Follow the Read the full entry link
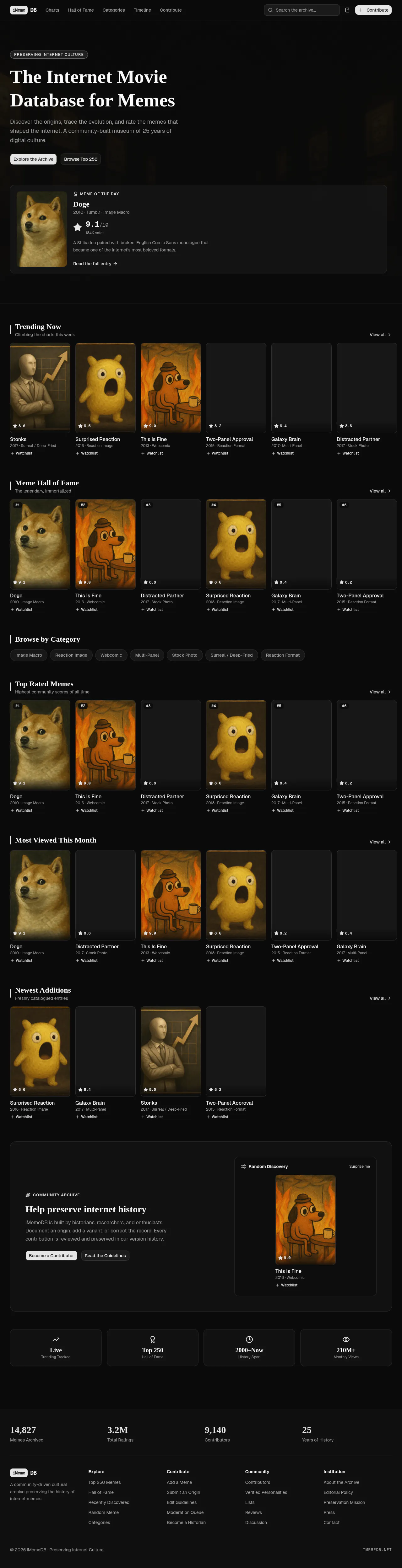This screenshot has height=1568, width=402. [95, 264]
